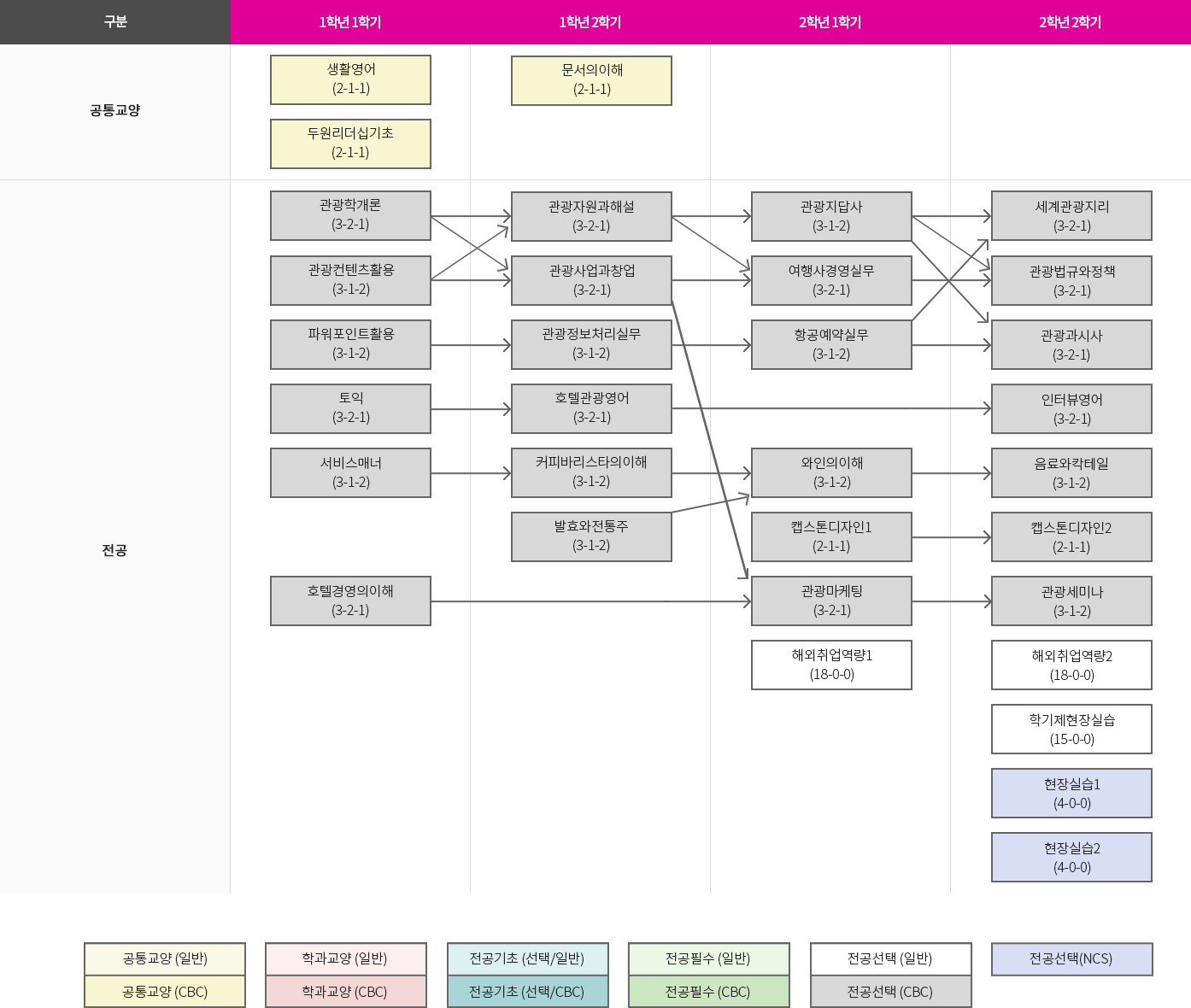Viewport: 1191px width, 1008px height.
Task: Open the 와인의이해 course box
Action: (x=831, y=472)
